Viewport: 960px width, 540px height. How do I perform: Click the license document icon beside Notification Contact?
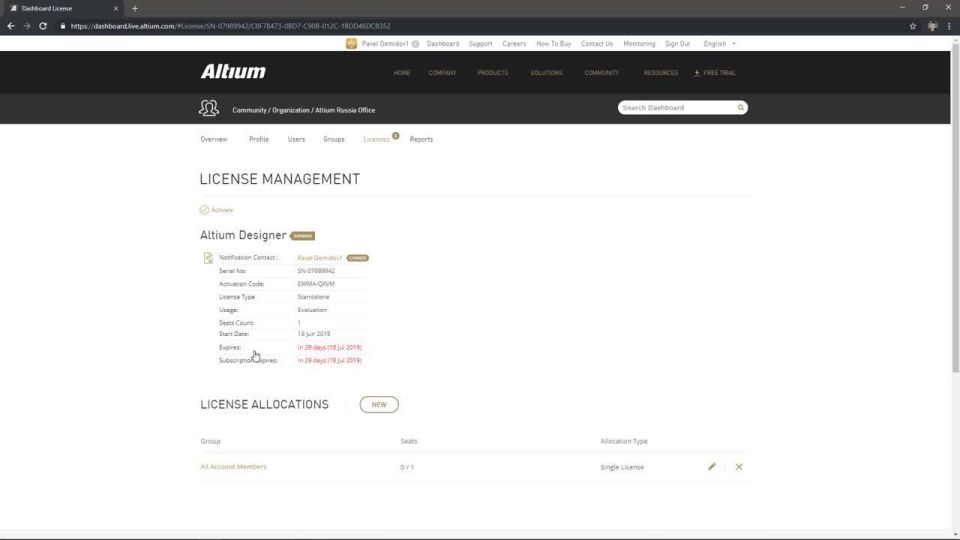(208, 258)
